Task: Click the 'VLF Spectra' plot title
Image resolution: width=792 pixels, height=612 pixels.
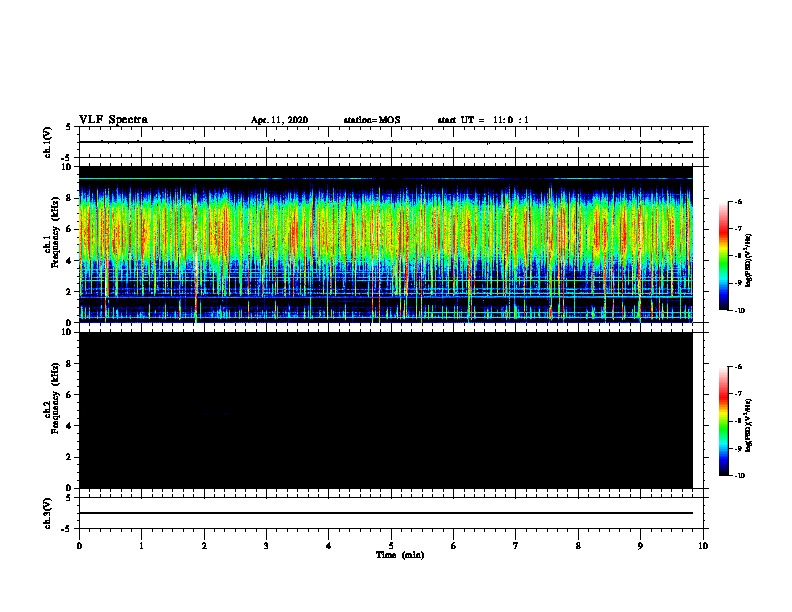Action: 113,120
